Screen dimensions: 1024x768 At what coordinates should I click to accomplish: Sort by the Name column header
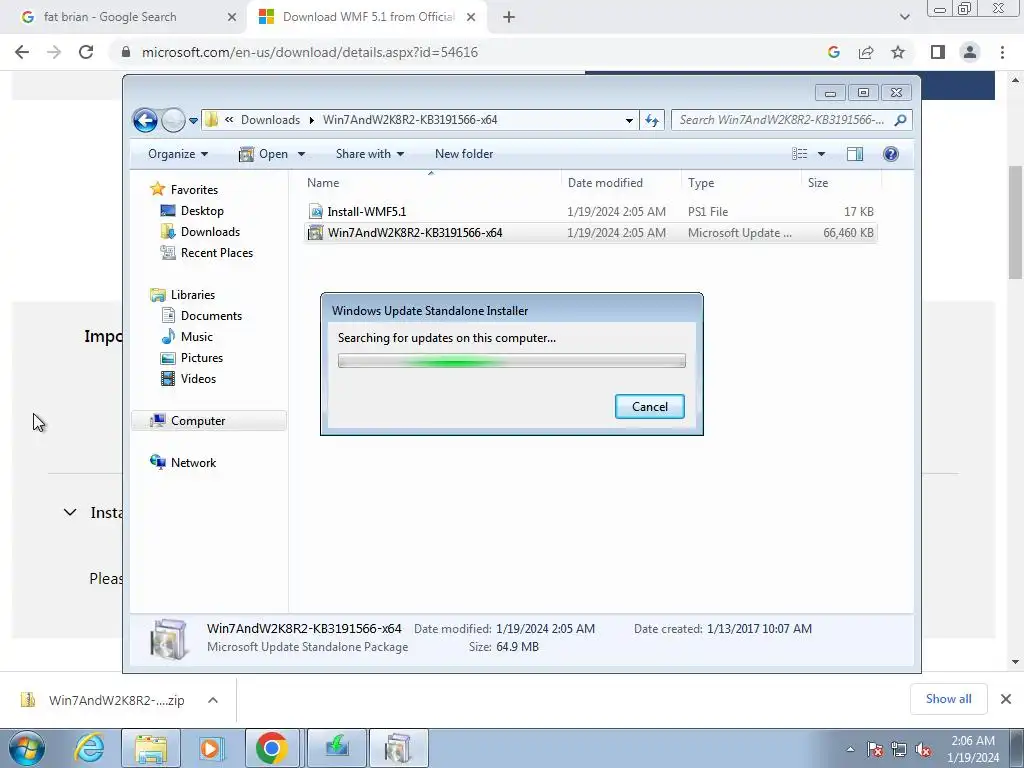(431, 183)
